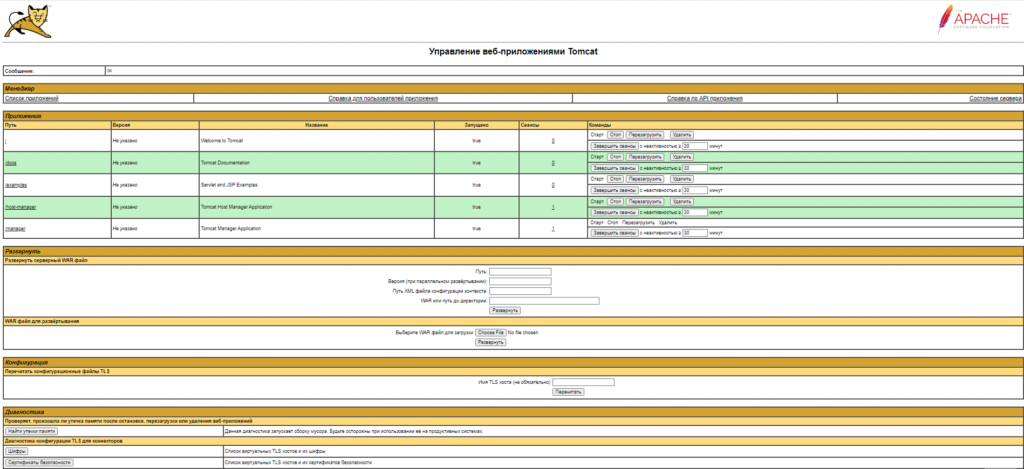Click Перезагрузить for Tomcat Documentation
1024x469 pixels.
(x=645, y=157)
